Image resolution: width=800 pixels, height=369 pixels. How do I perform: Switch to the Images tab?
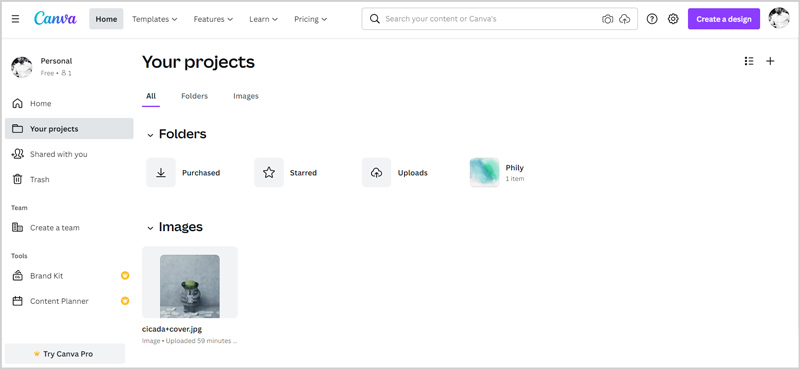pos(246,96)
